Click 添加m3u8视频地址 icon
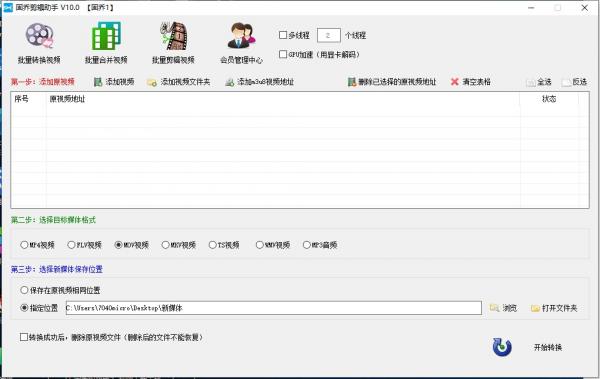 (230, 82)
